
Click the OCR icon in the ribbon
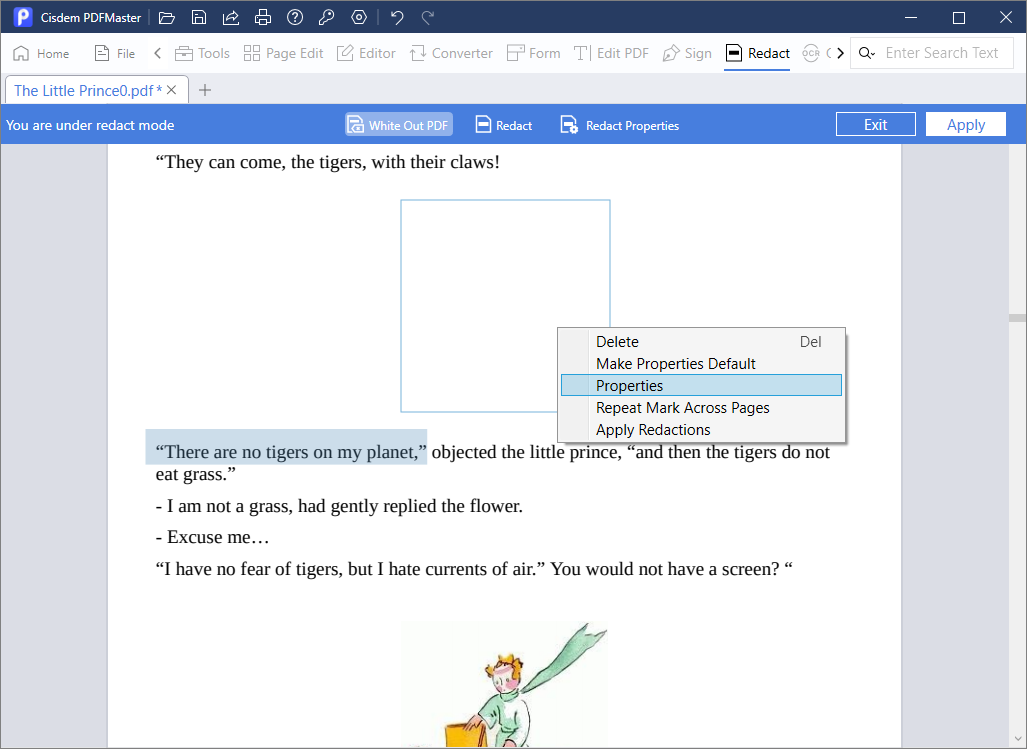click(x=811, y=53)
